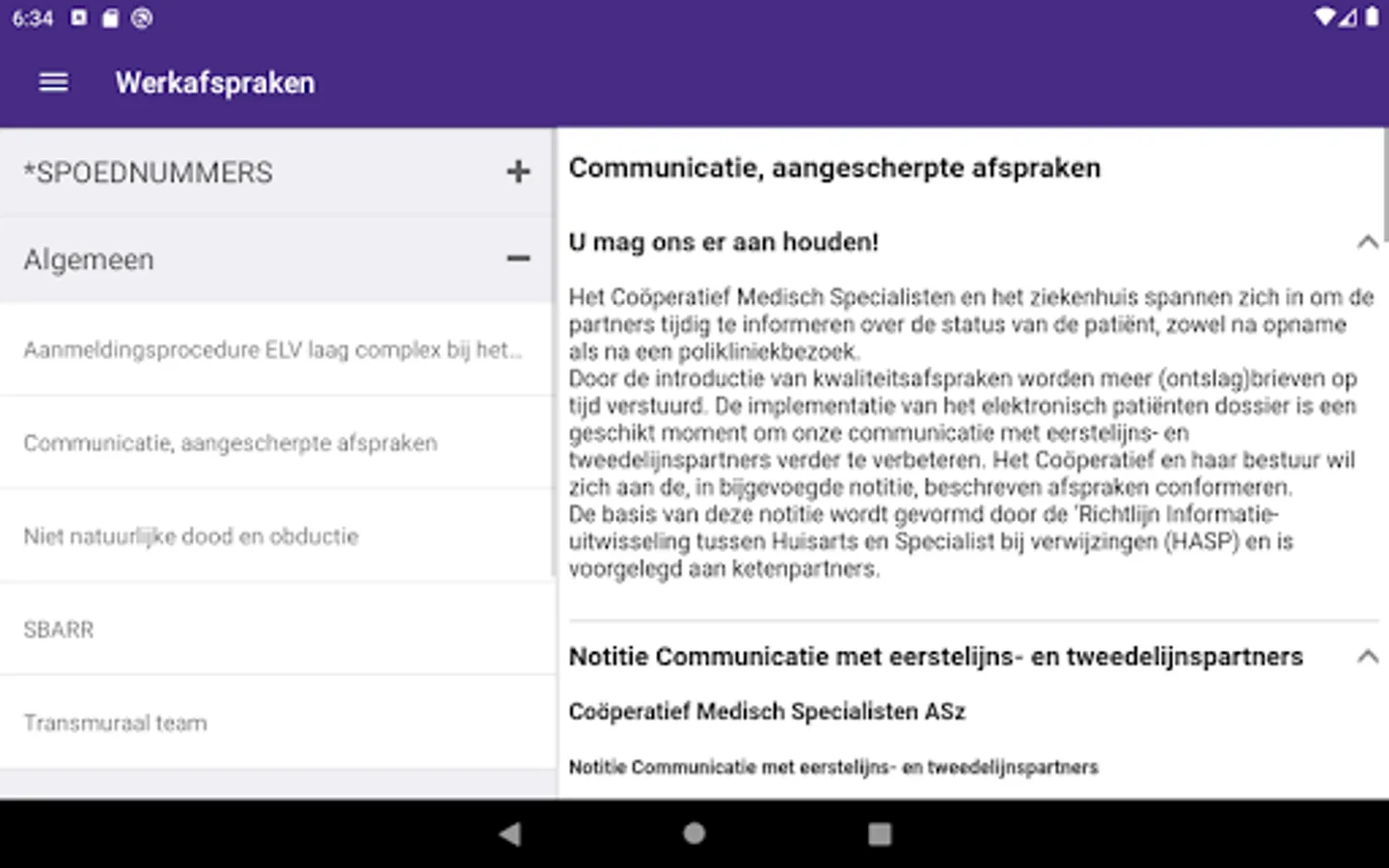Tap the cellular signal status icon
The height and width of the screenshot is (868, 1389).
coord(1348,17)
